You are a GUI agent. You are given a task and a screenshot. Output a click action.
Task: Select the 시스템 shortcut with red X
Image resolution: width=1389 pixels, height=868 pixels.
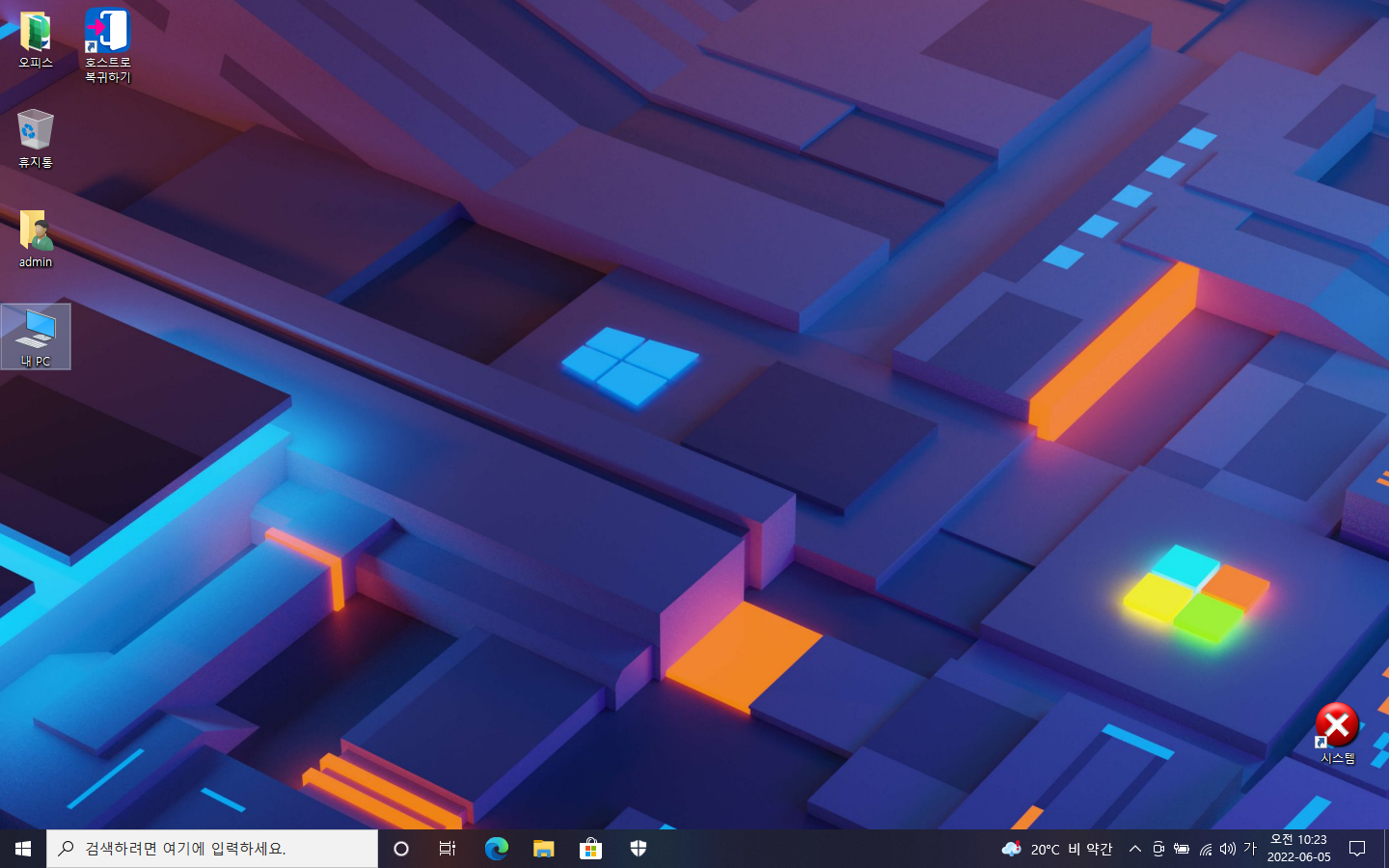tap(1337, 734)
